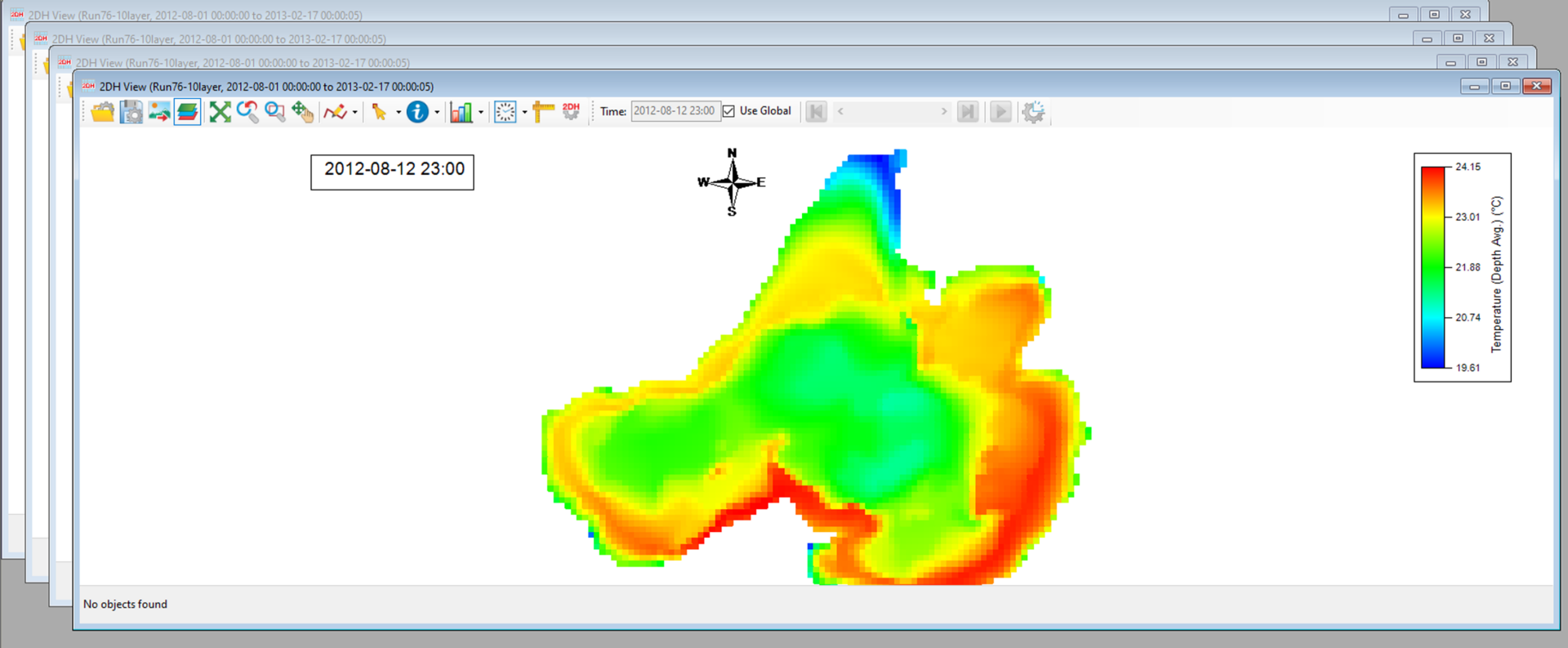The image size is (1568, 648).
Task: Open the bar chart dropdown arrow
Action: pyautogui.click(x=481, y=113)
